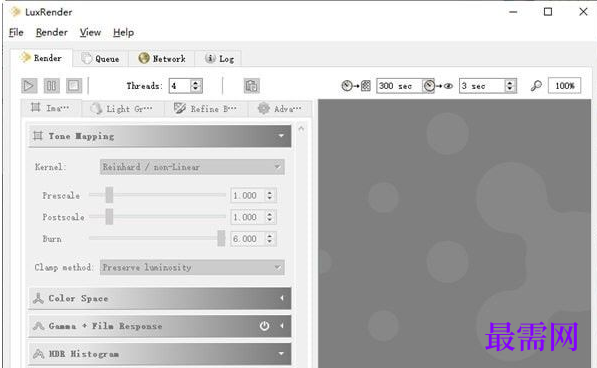
Task: Toggle Gamma + Film Response power button
Action: [264, 326]
